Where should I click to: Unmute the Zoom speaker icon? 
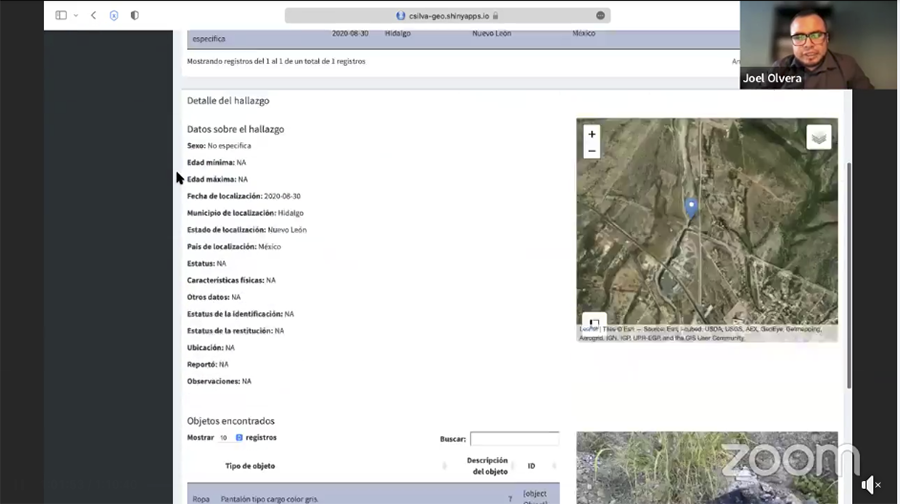871,485
